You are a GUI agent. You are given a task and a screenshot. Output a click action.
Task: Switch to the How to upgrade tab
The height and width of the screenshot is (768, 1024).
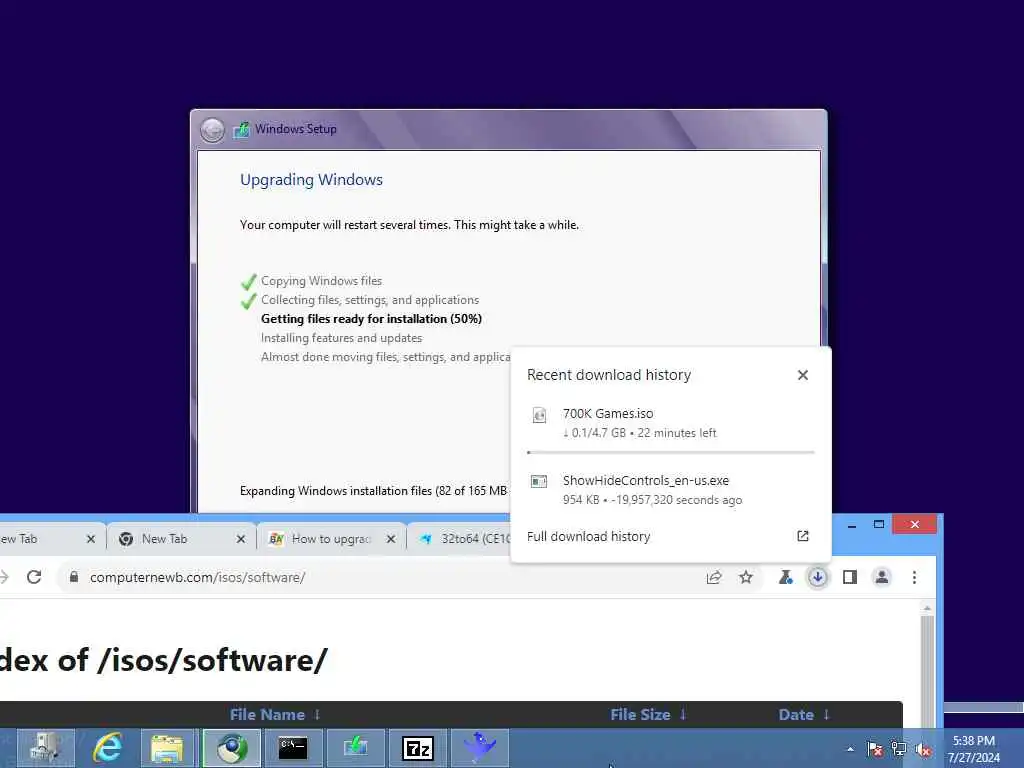pos(330,539)
